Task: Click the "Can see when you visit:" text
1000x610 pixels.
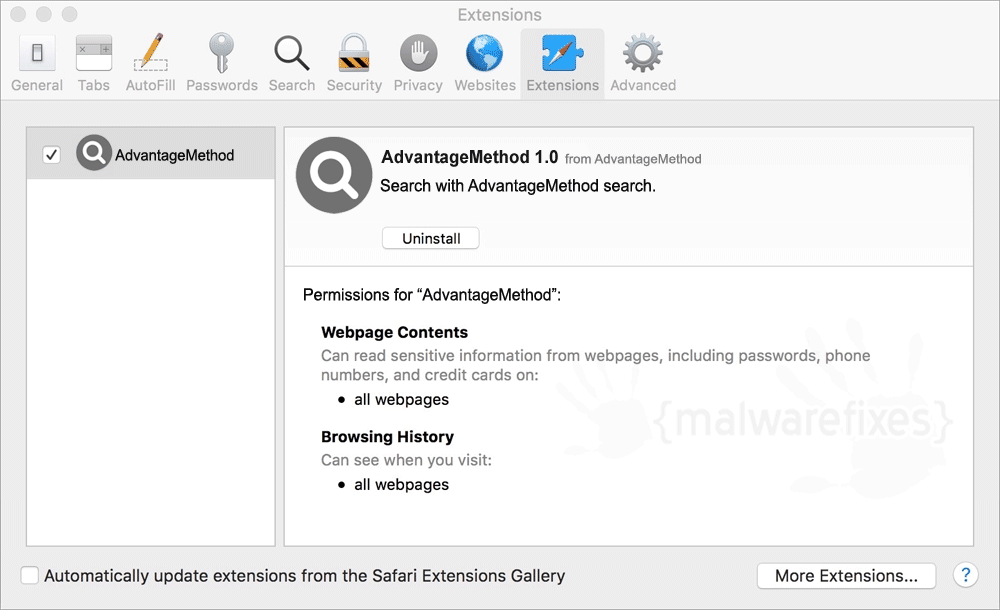Action: 406,460
